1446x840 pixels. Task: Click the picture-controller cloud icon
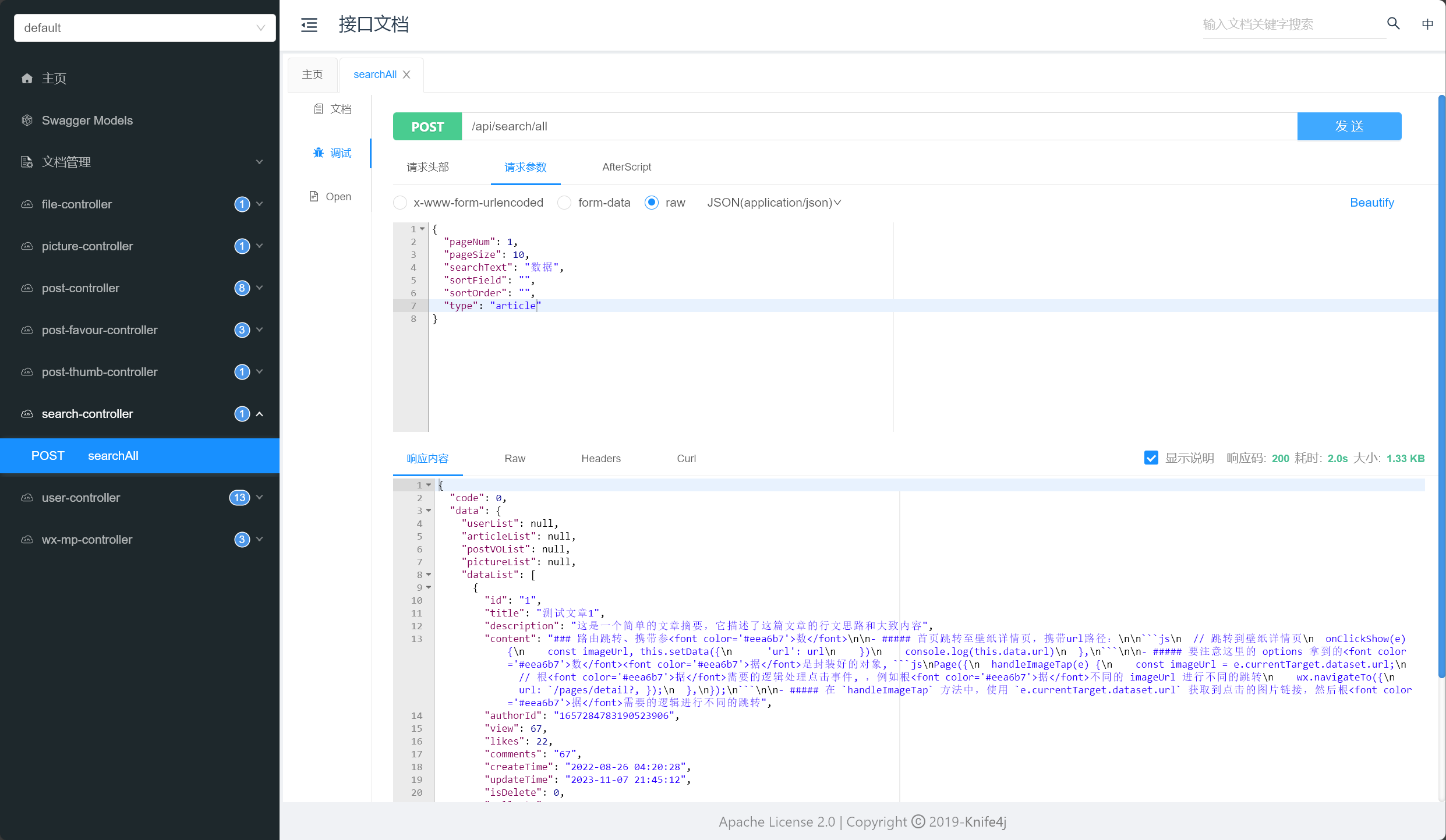coord(27,246)
